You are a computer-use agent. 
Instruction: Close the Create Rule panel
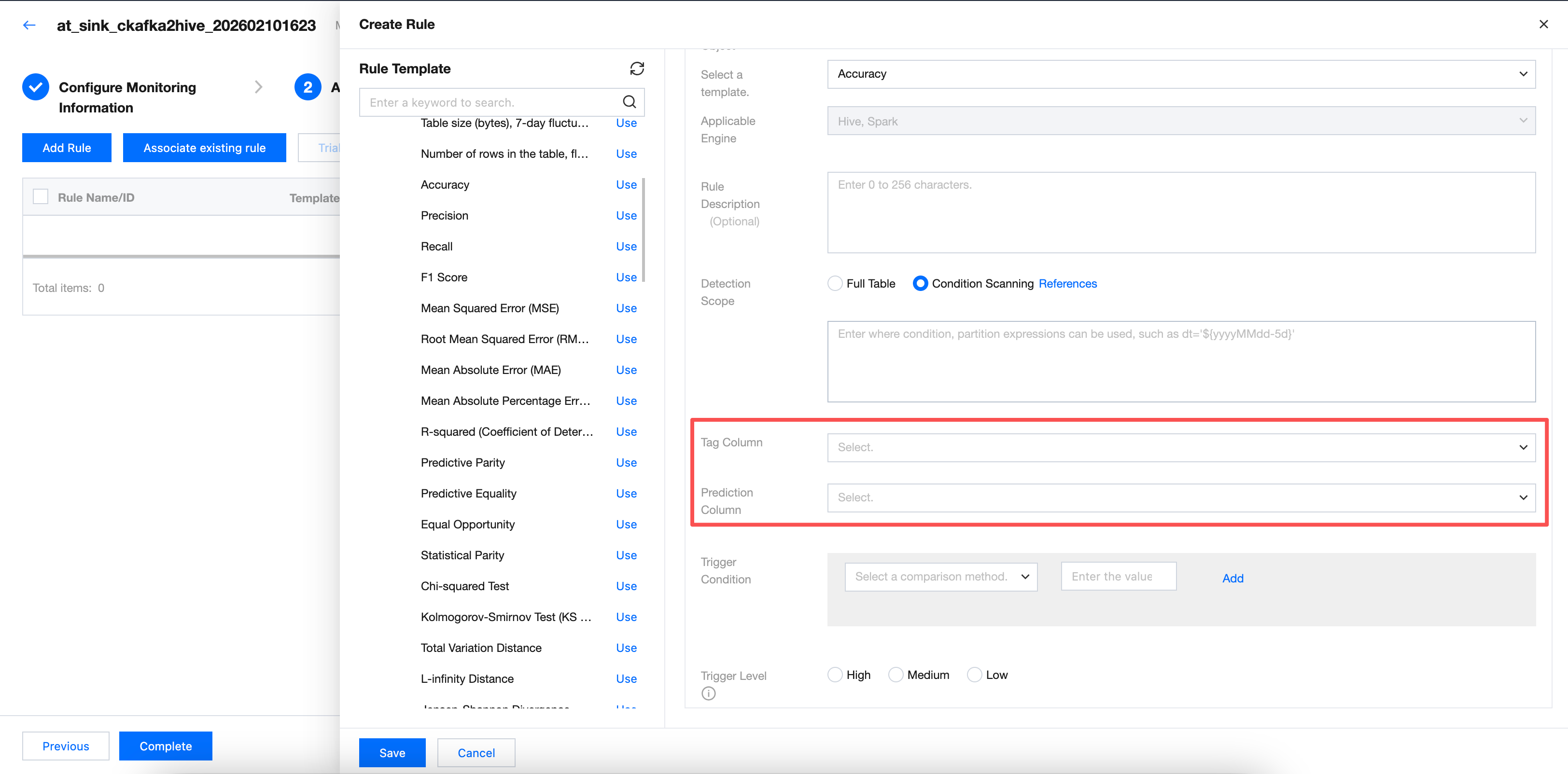(x=1543, y=24)
